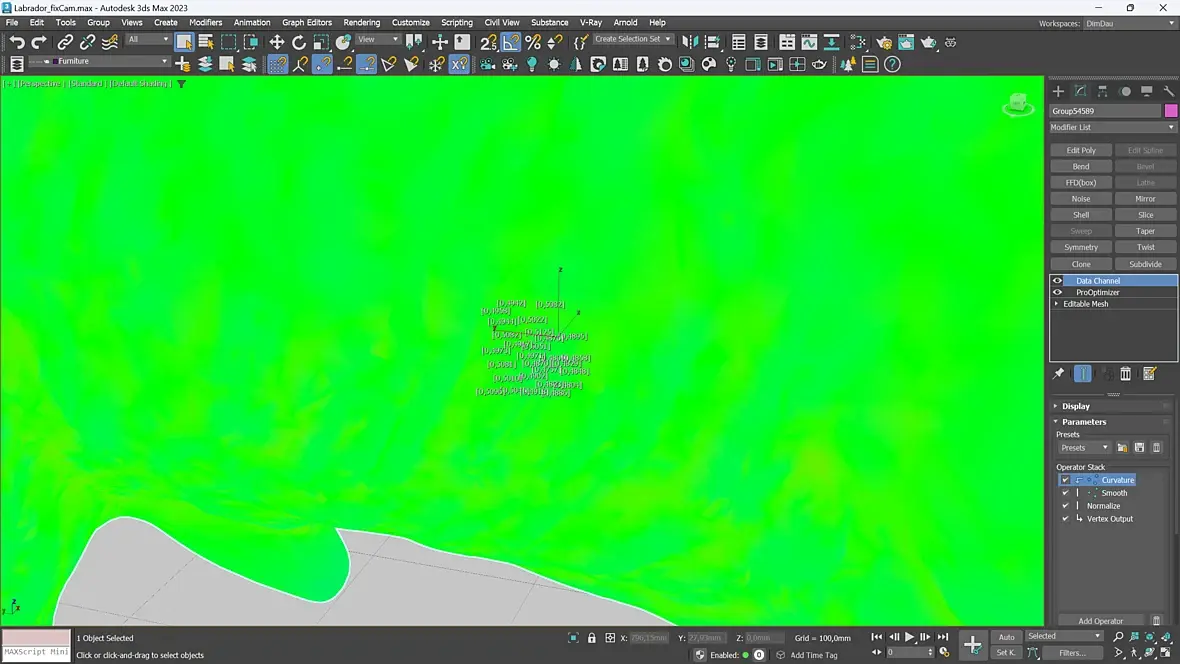Click the FFD(box) modifier button

pos(1081,183)
